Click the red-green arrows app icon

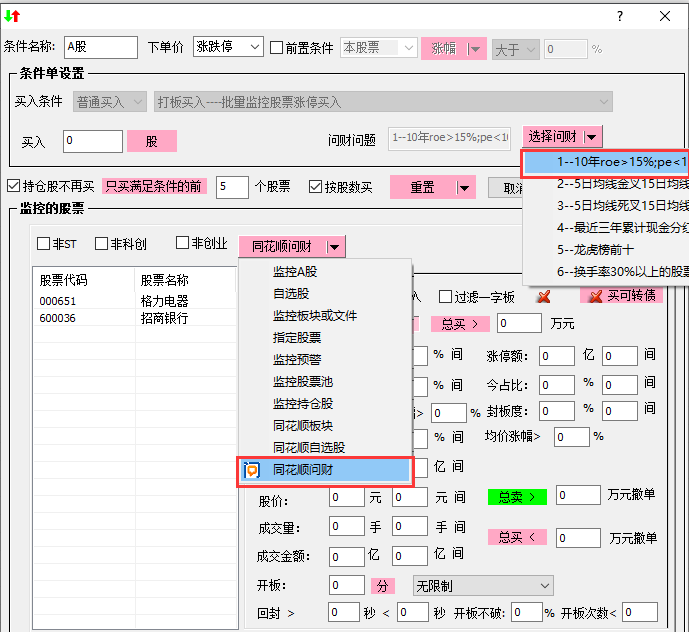click(12, 16)
